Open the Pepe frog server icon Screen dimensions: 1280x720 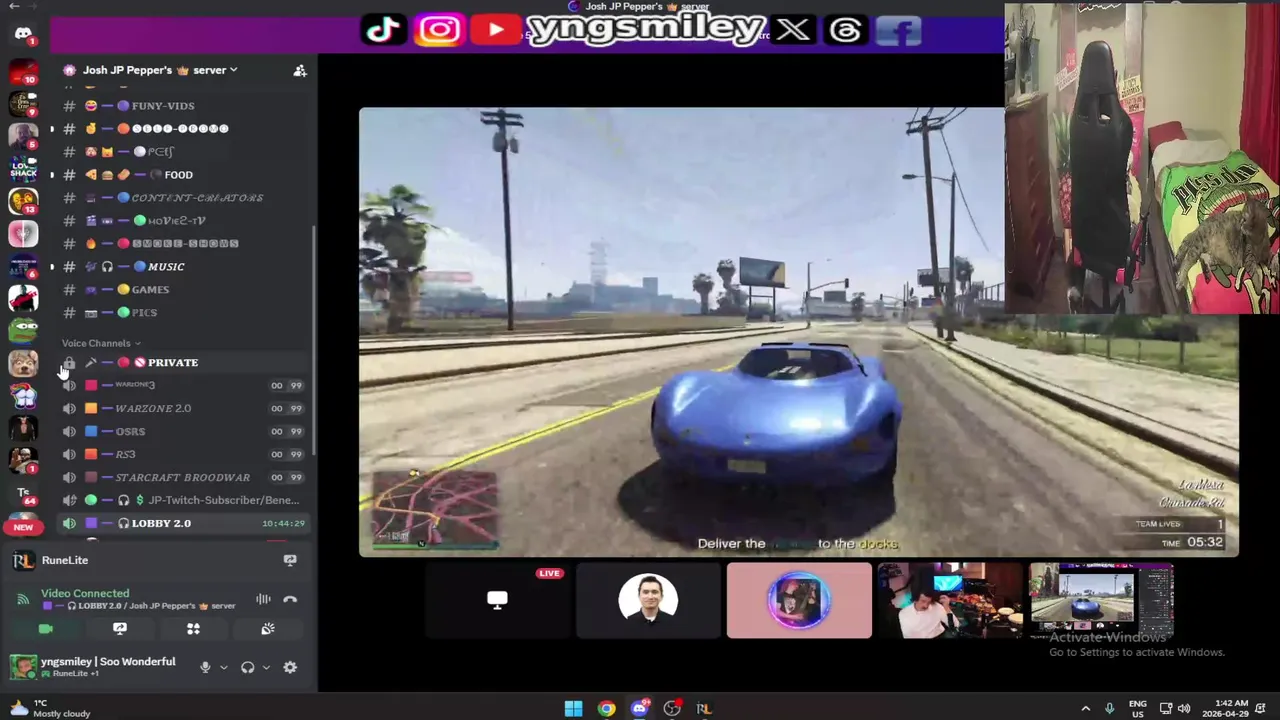23,330
